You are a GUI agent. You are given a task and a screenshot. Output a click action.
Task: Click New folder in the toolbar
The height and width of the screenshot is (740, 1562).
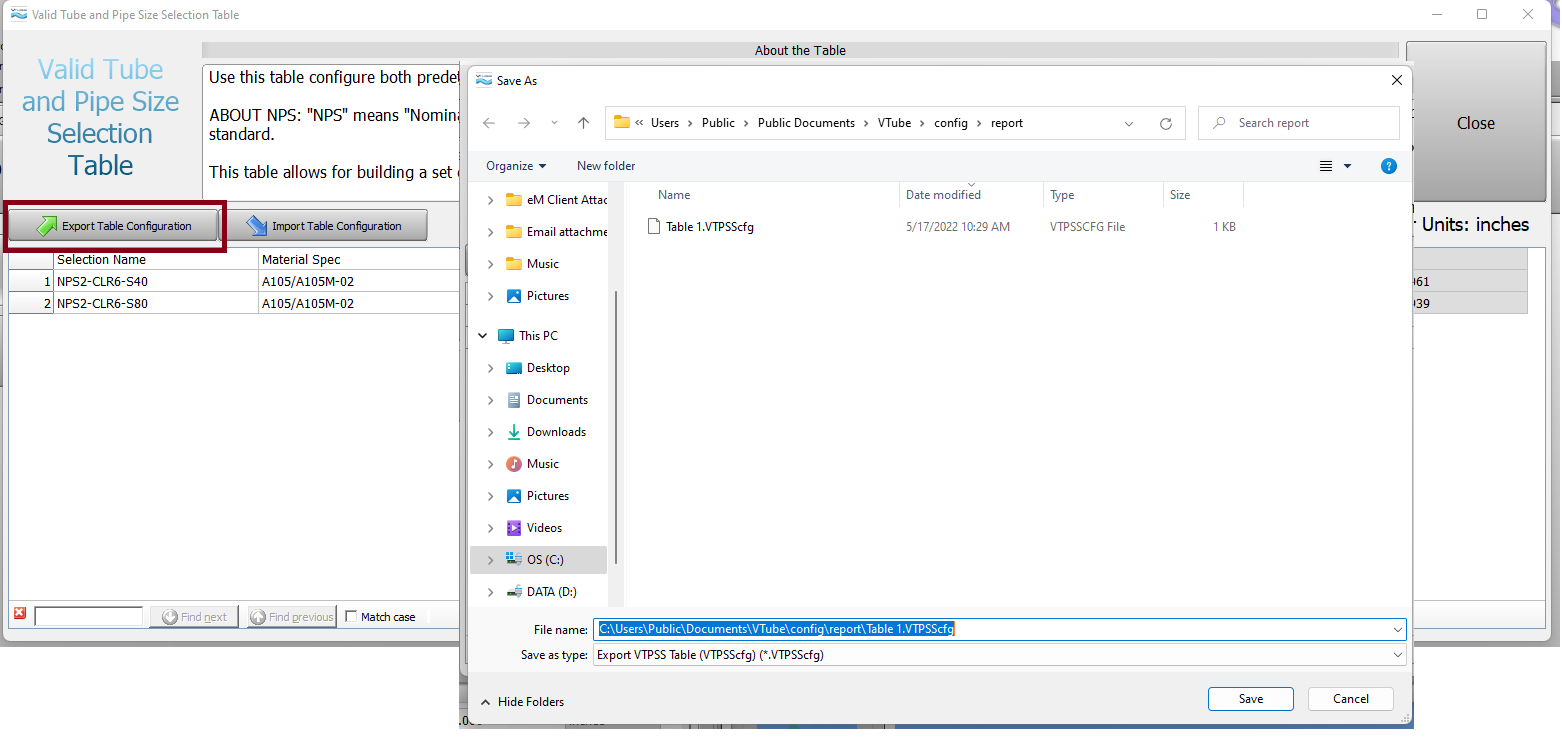pyautogui.click(x=606, y=166)
